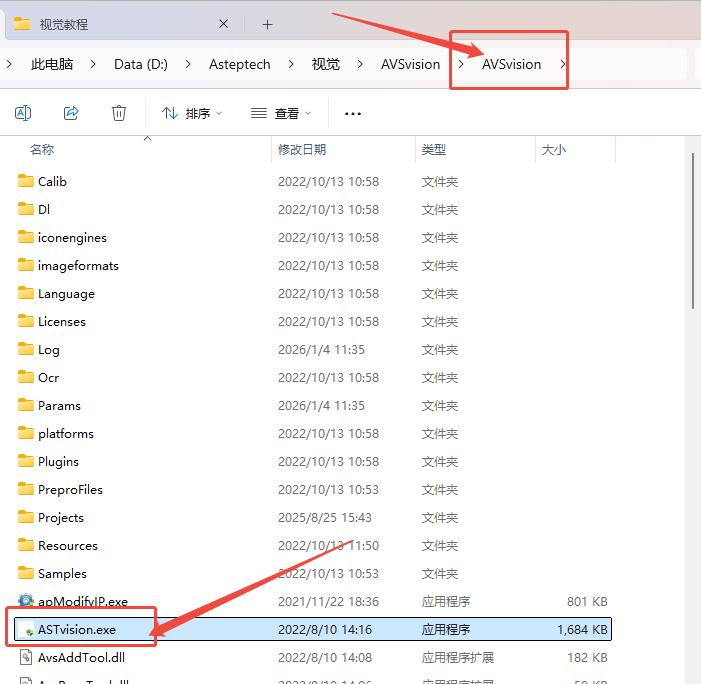This screenshot has width=701, height=684.
Task: Sort by the 大小 column header
Action: [x=553, y=150]
